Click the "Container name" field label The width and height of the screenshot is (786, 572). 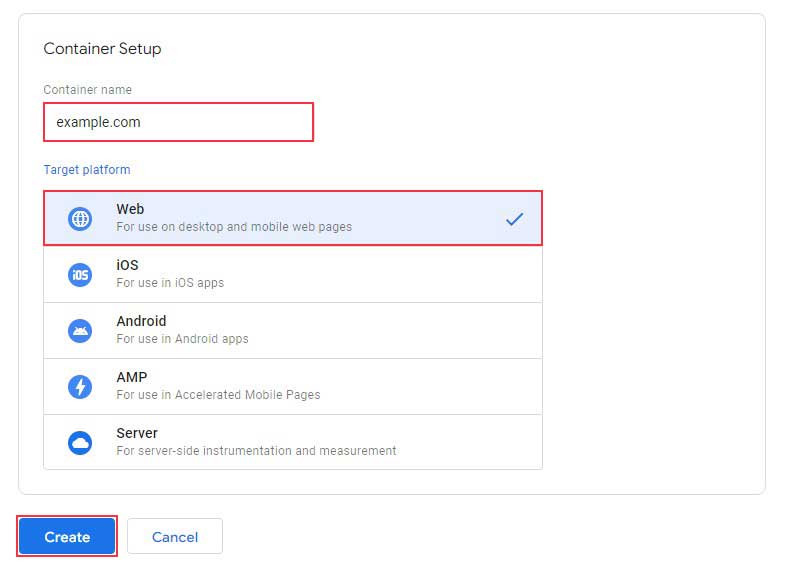click(x=87, y=90)
